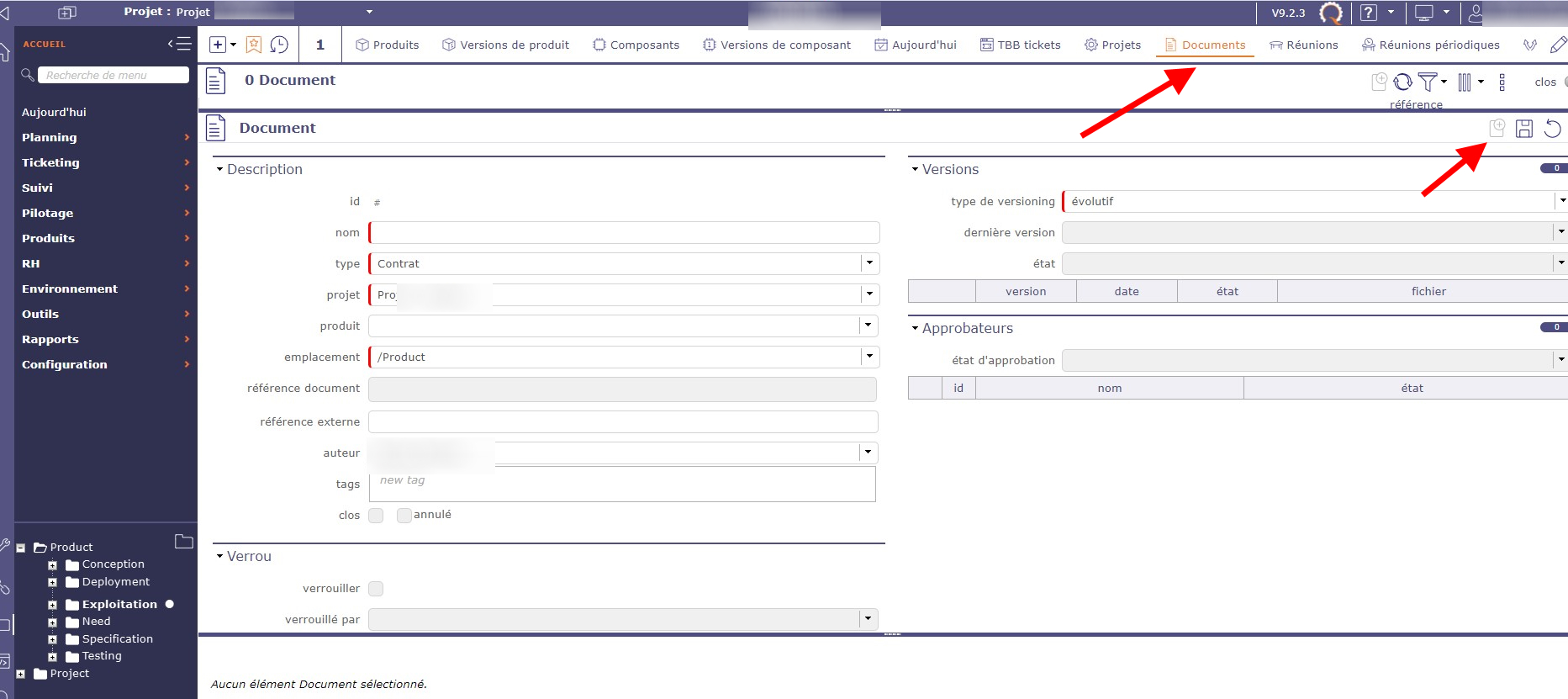The width and height of the screenshot is (1568, 699).
Task: Click the new document icon beside save
Action: click(x=1497, y=128)
